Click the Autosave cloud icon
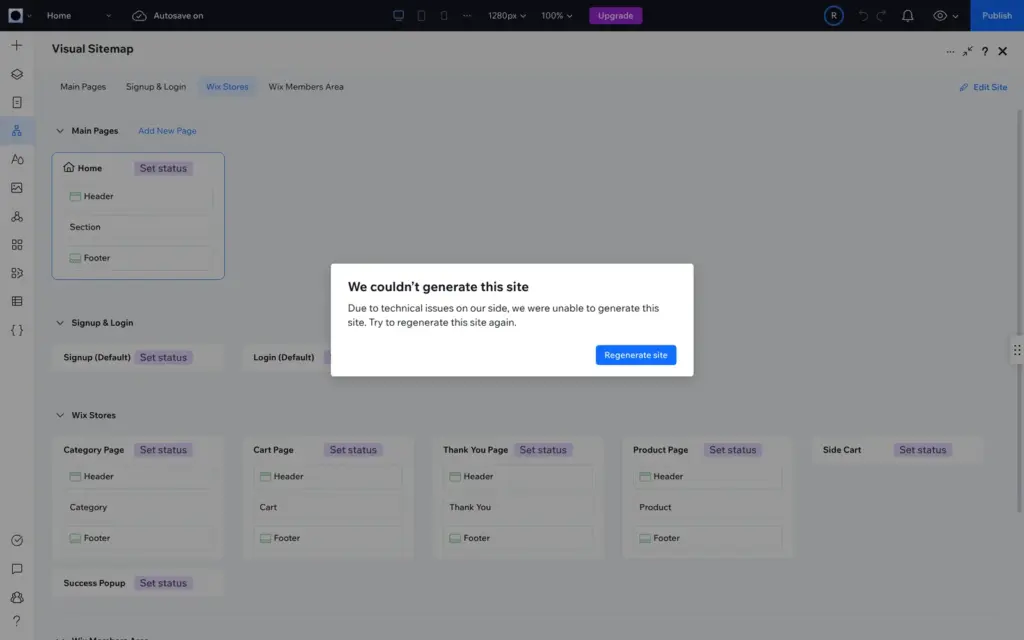1024x640 pixels. tap(139, 16)
